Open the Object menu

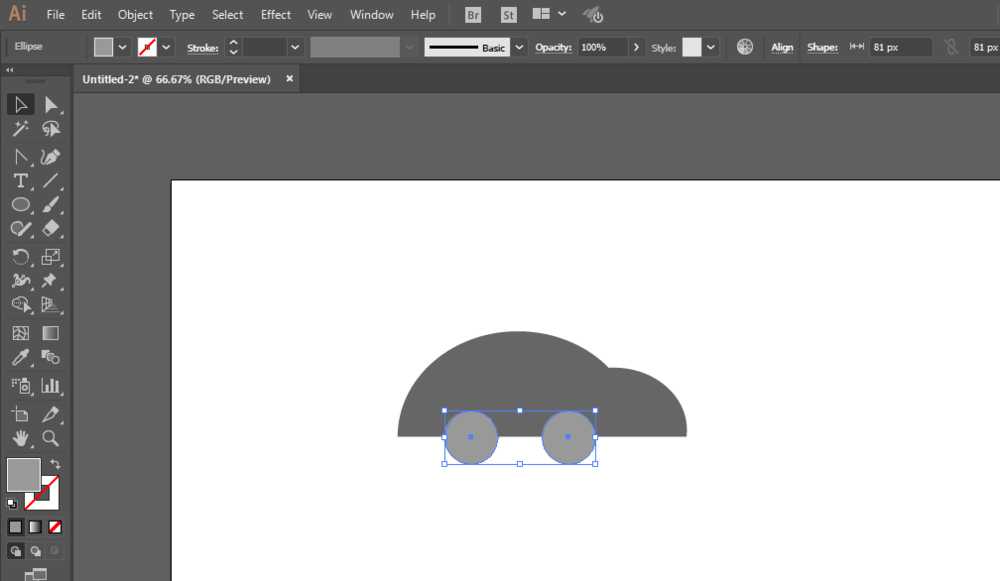point(135,15)
